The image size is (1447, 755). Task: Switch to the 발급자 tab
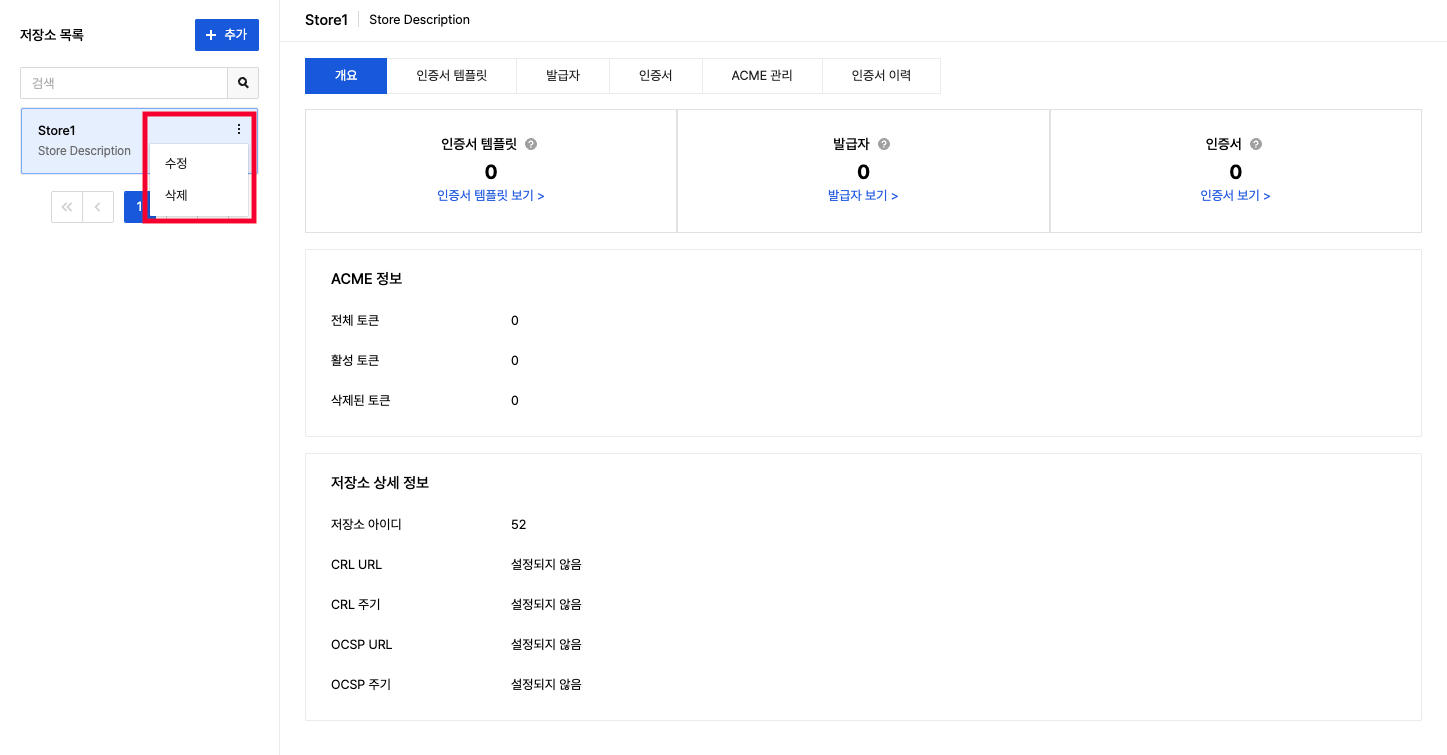563,76
